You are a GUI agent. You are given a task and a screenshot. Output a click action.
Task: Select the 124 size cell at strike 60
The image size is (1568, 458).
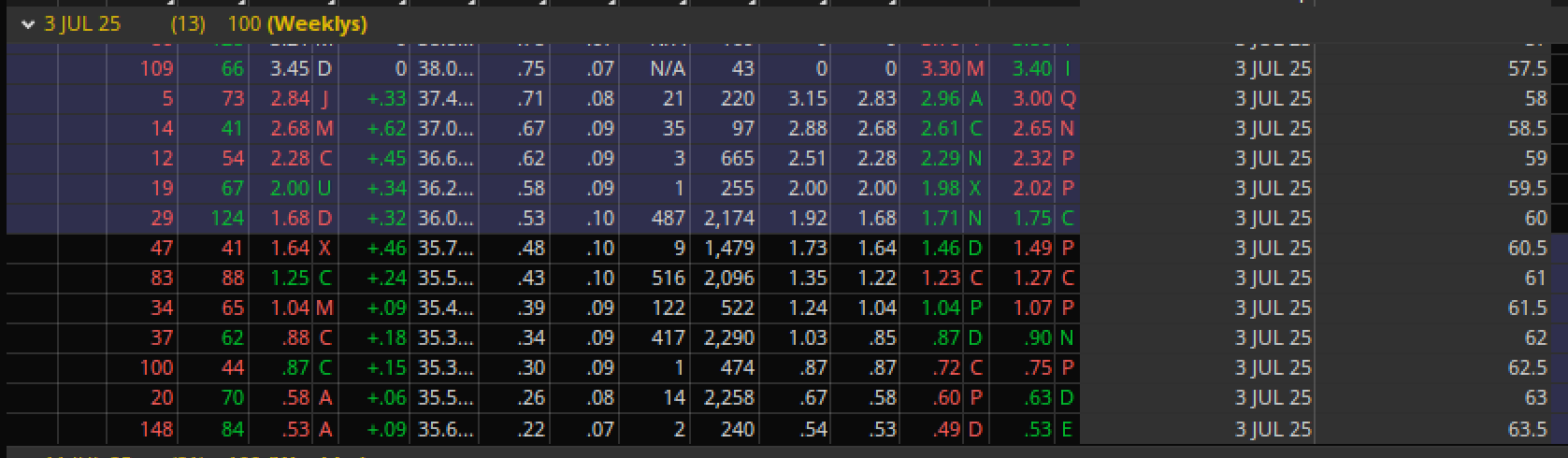point(212,218)
